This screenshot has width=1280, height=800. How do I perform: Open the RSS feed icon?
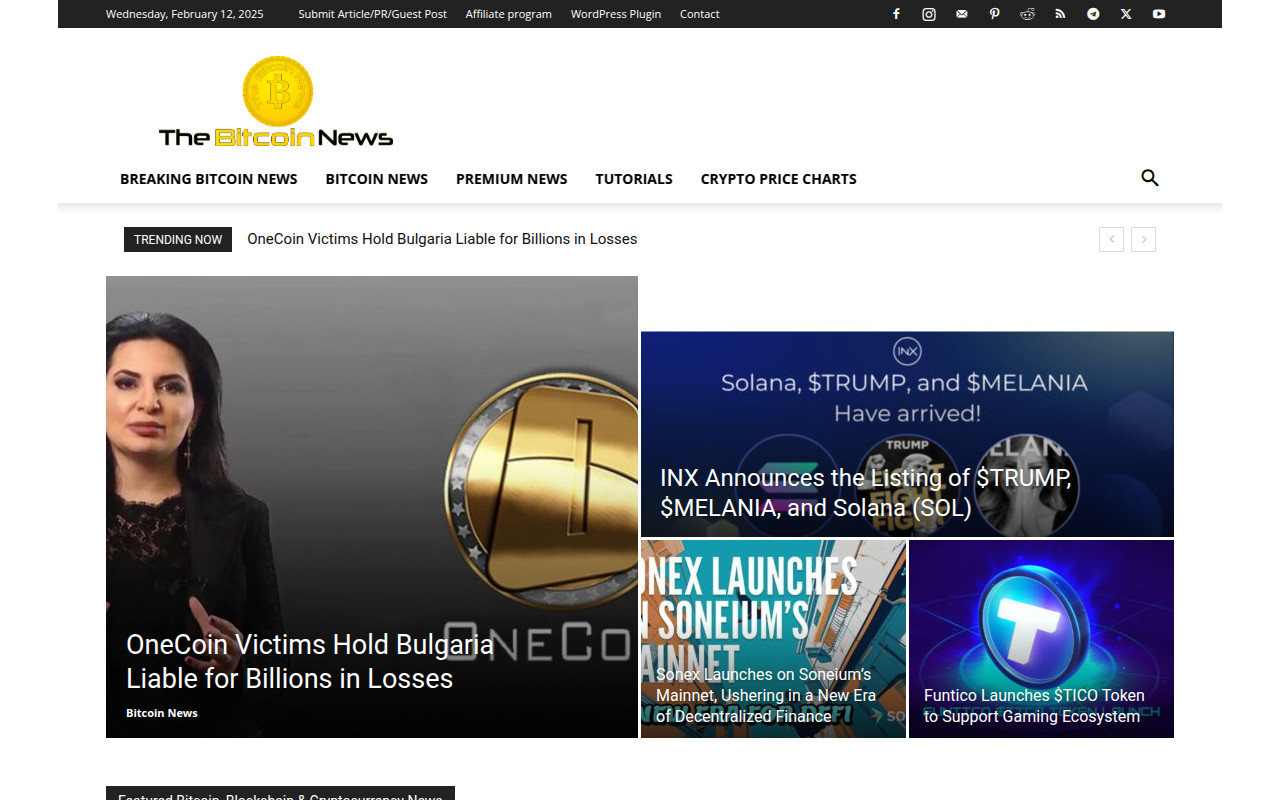[1060, 14]
